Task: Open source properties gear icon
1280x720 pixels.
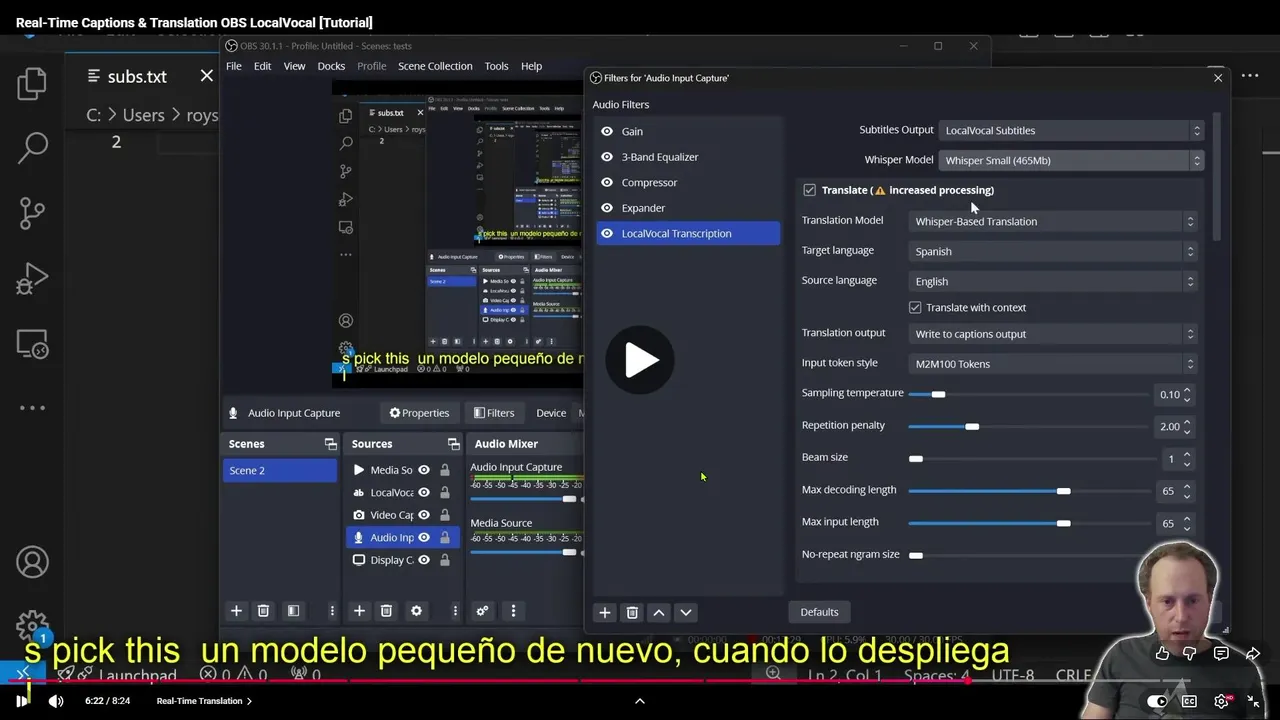Action: click(x=416, y=611)
